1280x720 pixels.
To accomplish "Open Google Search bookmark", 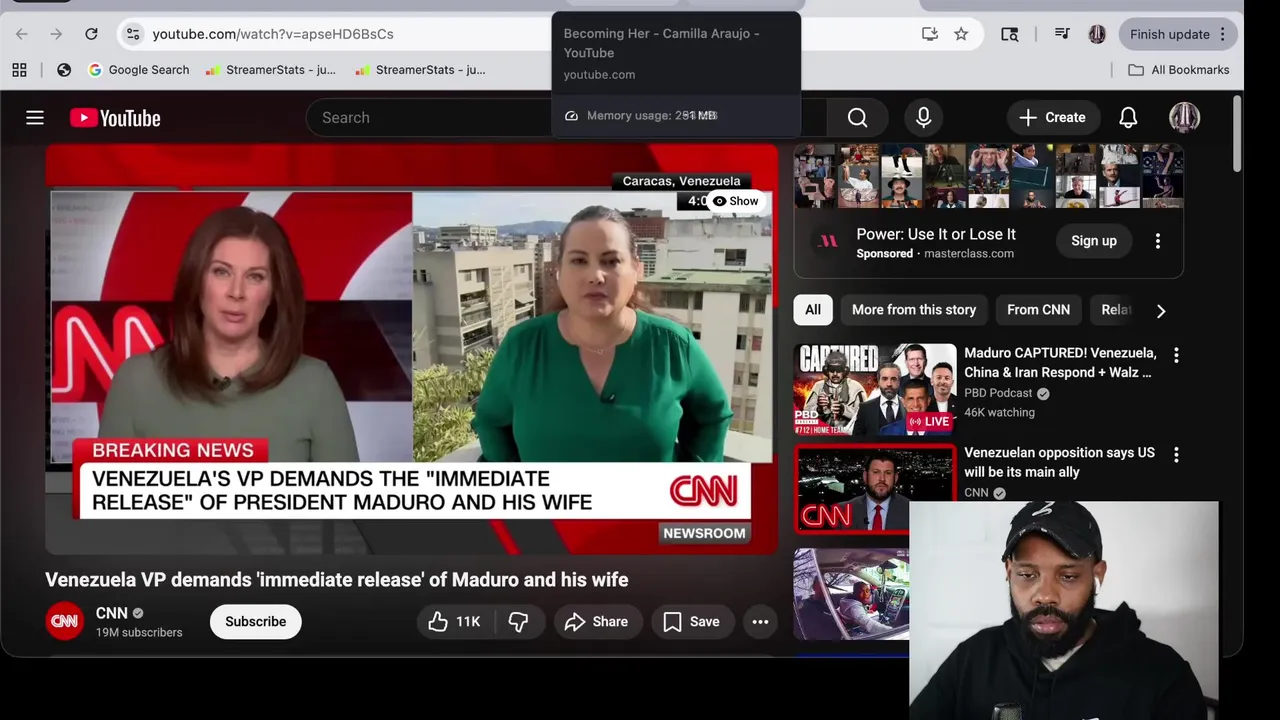I will coord(139,70).
